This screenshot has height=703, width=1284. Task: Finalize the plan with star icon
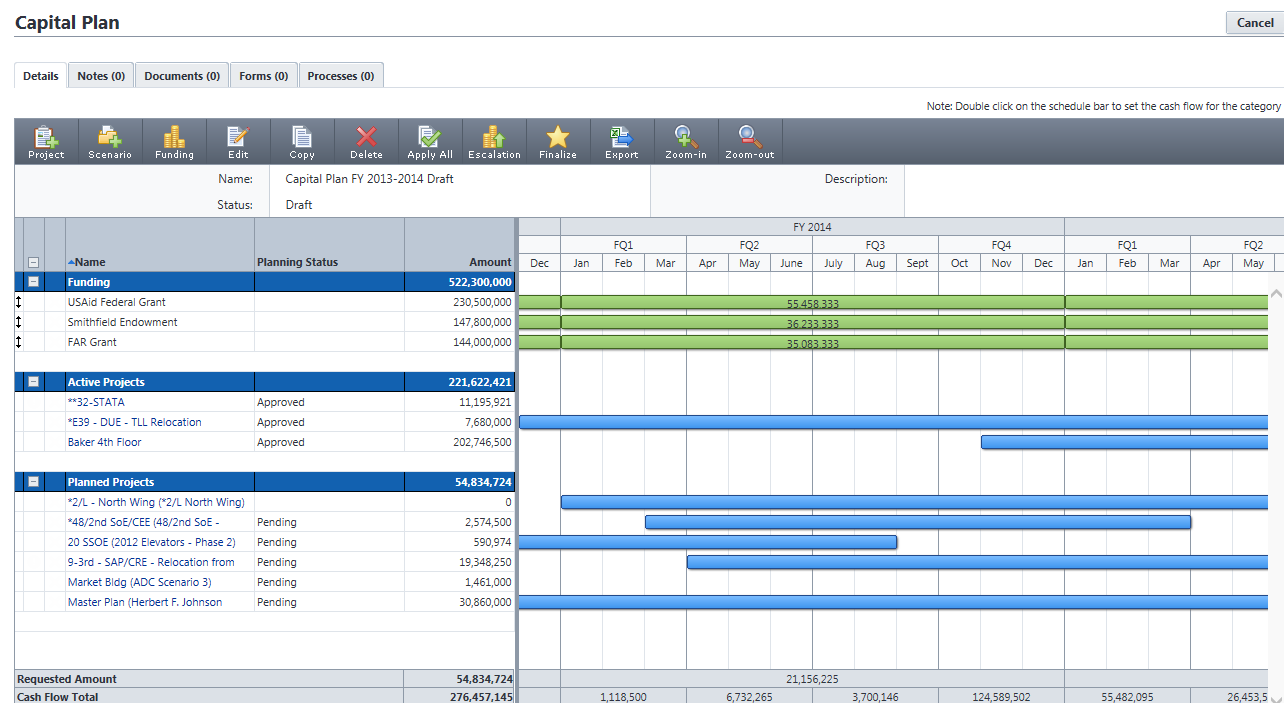click(558, 142)
